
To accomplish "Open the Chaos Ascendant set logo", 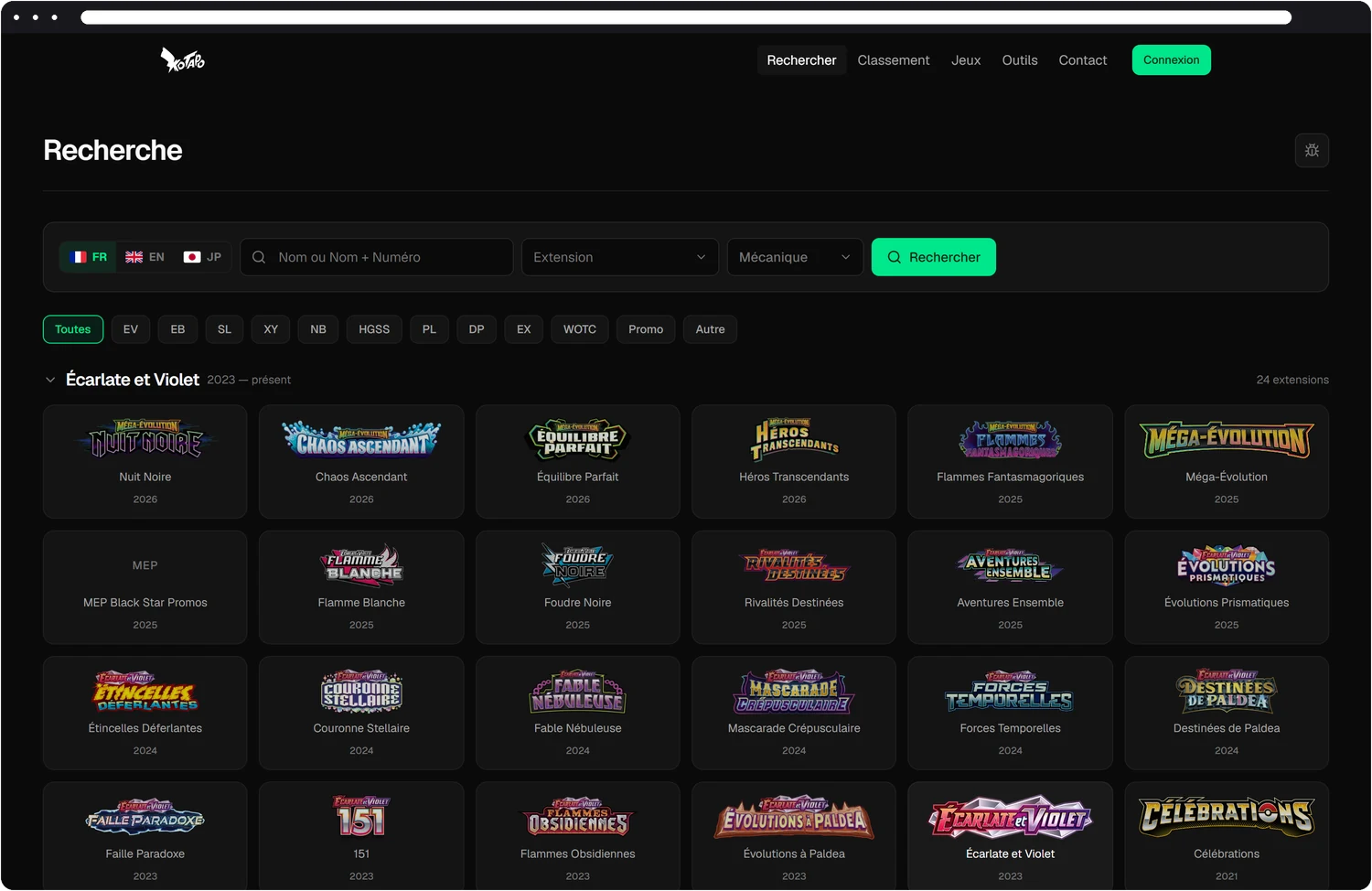I will (361, 440).
